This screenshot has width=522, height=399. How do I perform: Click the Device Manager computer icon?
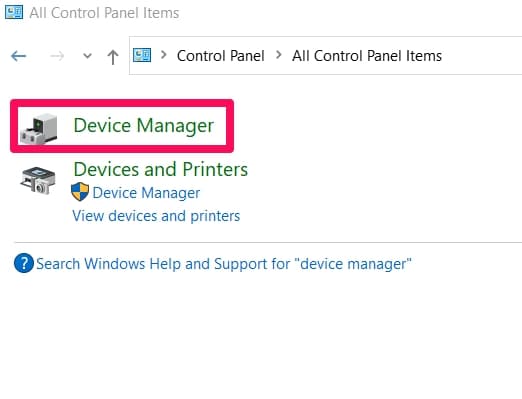(x=39, y=129)
